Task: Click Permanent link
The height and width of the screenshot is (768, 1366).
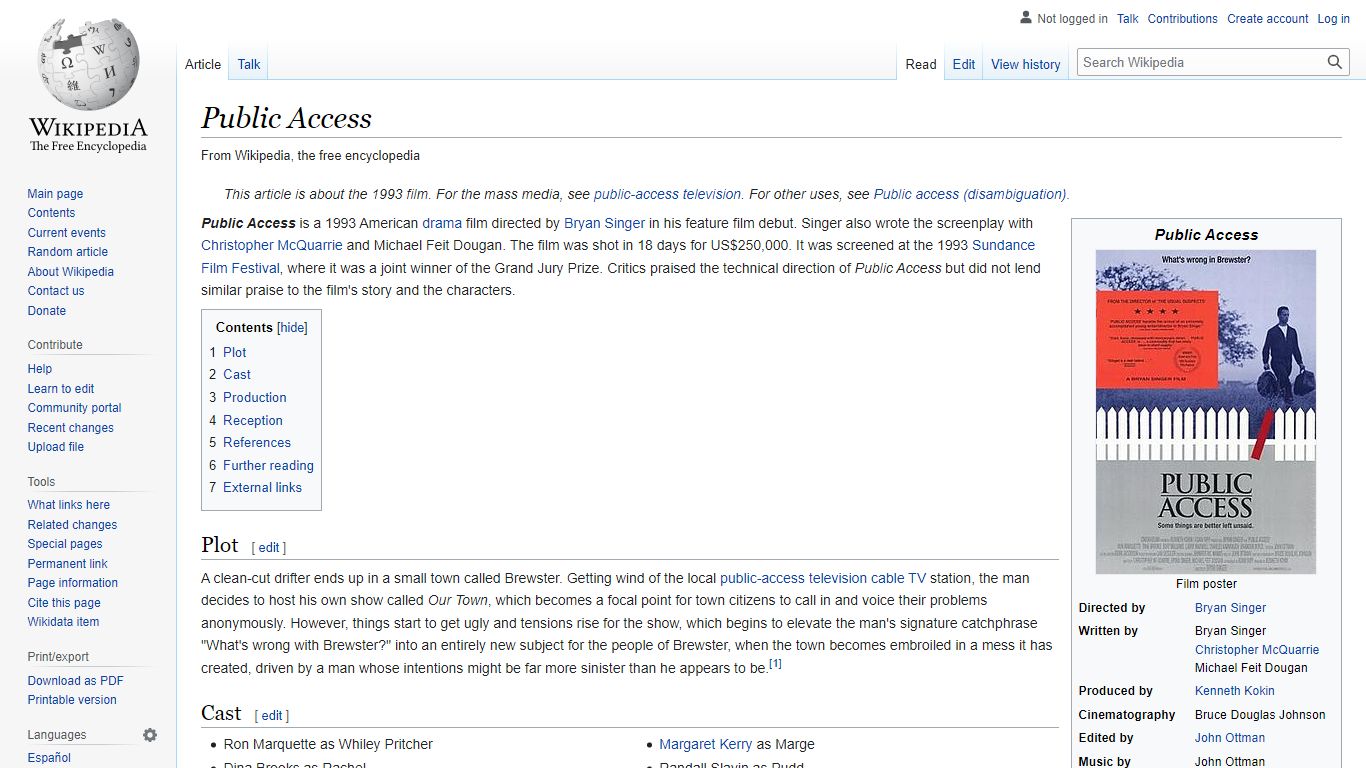Action: point(67,564)
